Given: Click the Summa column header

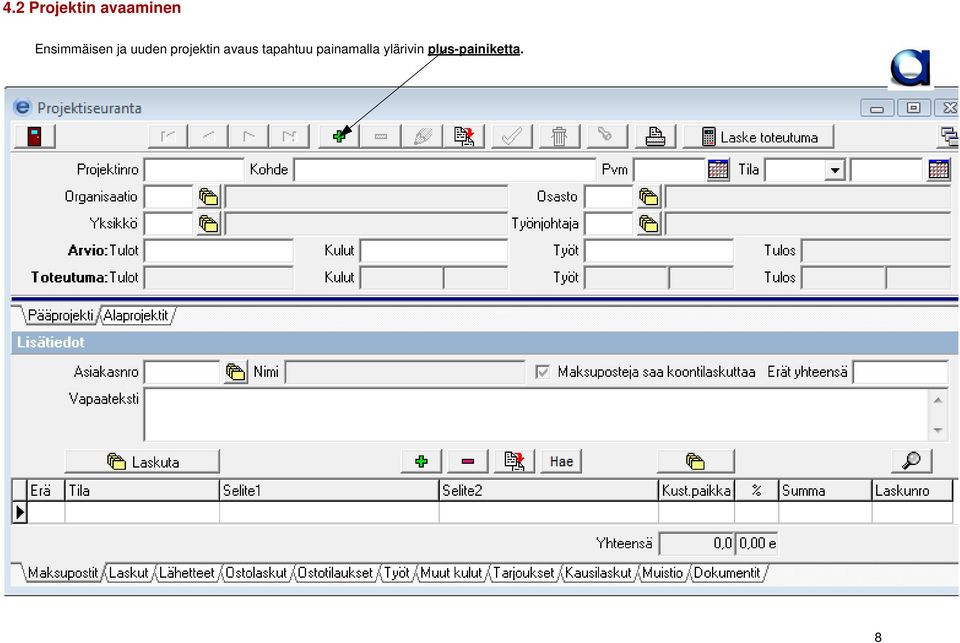Looking at the screenshot, I should 825,491.
